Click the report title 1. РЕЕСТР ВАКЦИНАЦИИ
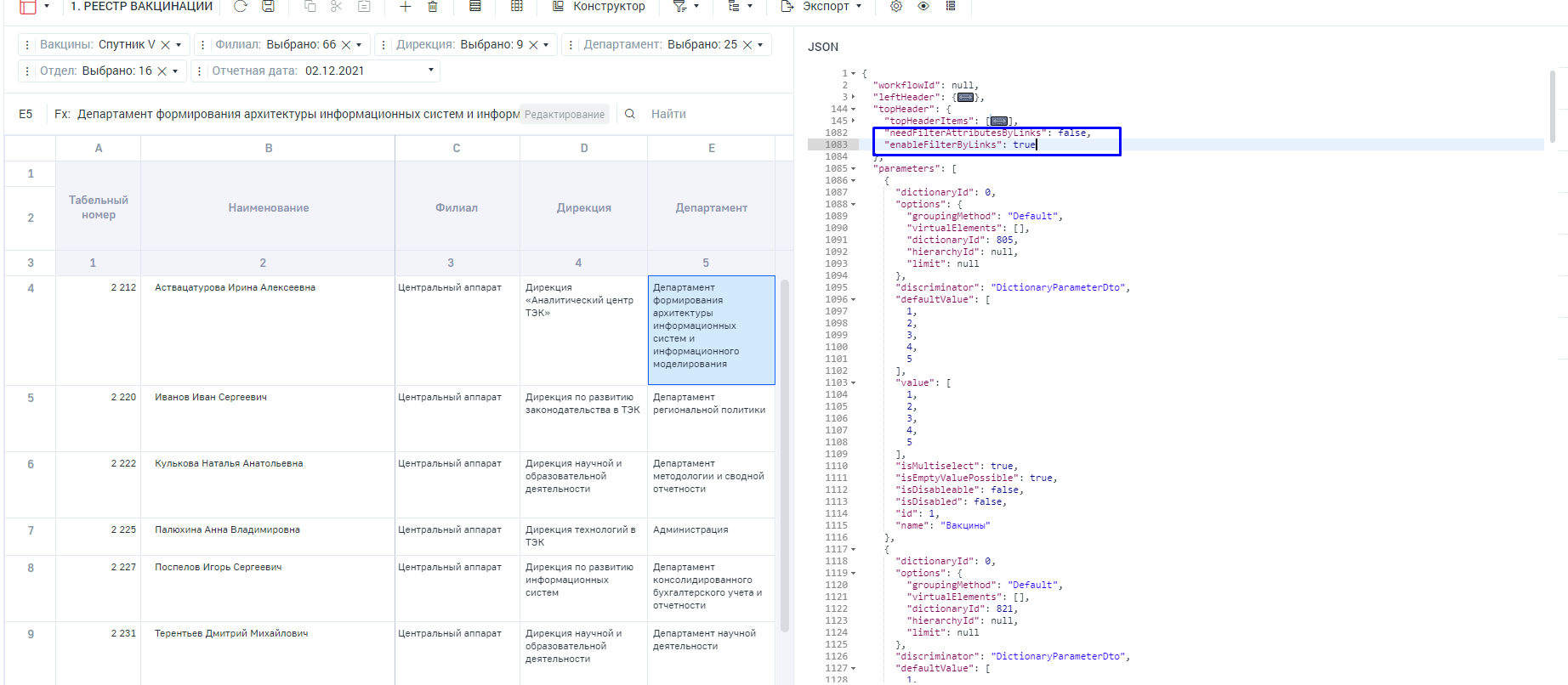The image size is (1568, 685). tap(141, 6)
